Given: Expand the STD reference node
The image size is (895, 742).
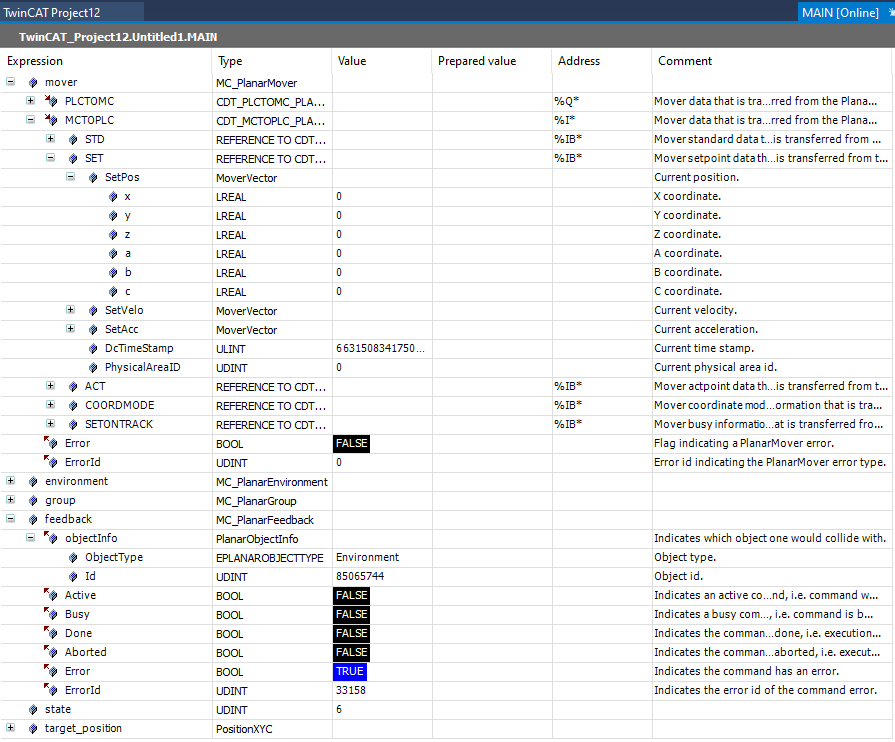Looking at the screenshot, I should coord(50,139).
